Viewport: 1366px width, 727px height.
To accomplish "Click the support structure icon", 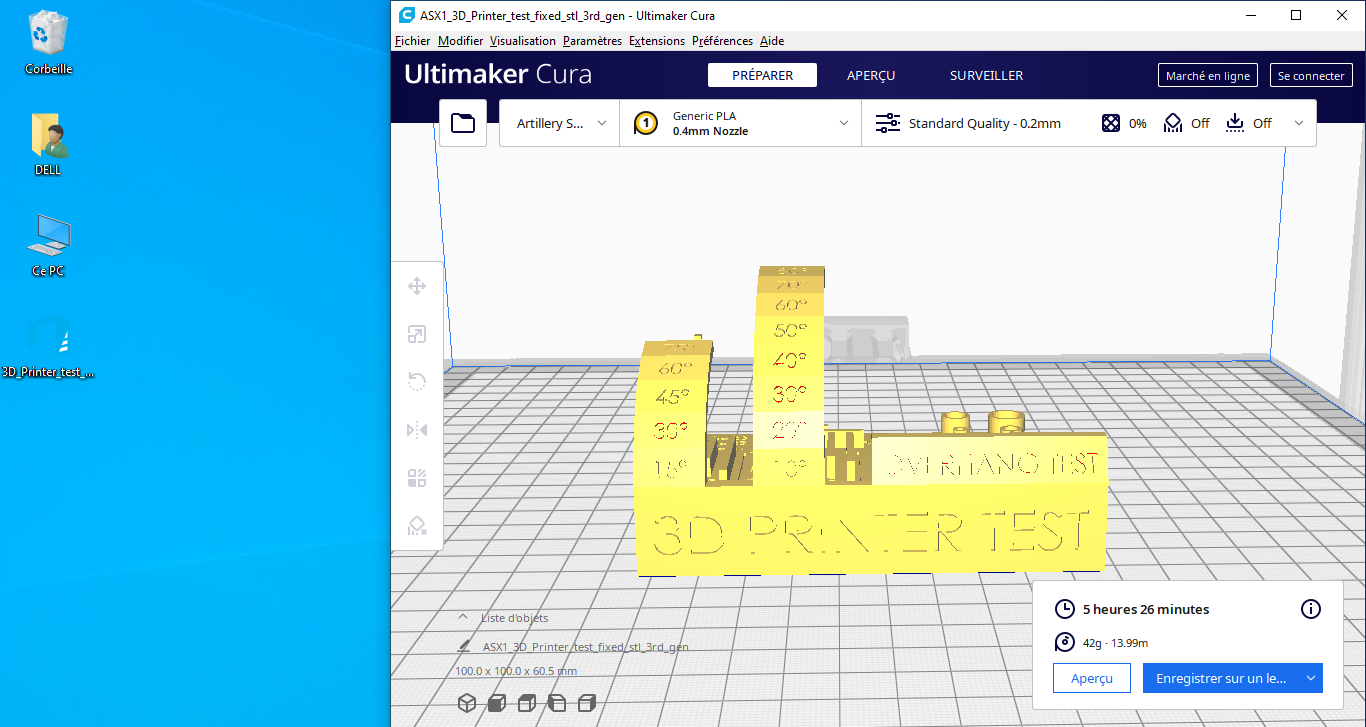I will (x=1172, y=123).
